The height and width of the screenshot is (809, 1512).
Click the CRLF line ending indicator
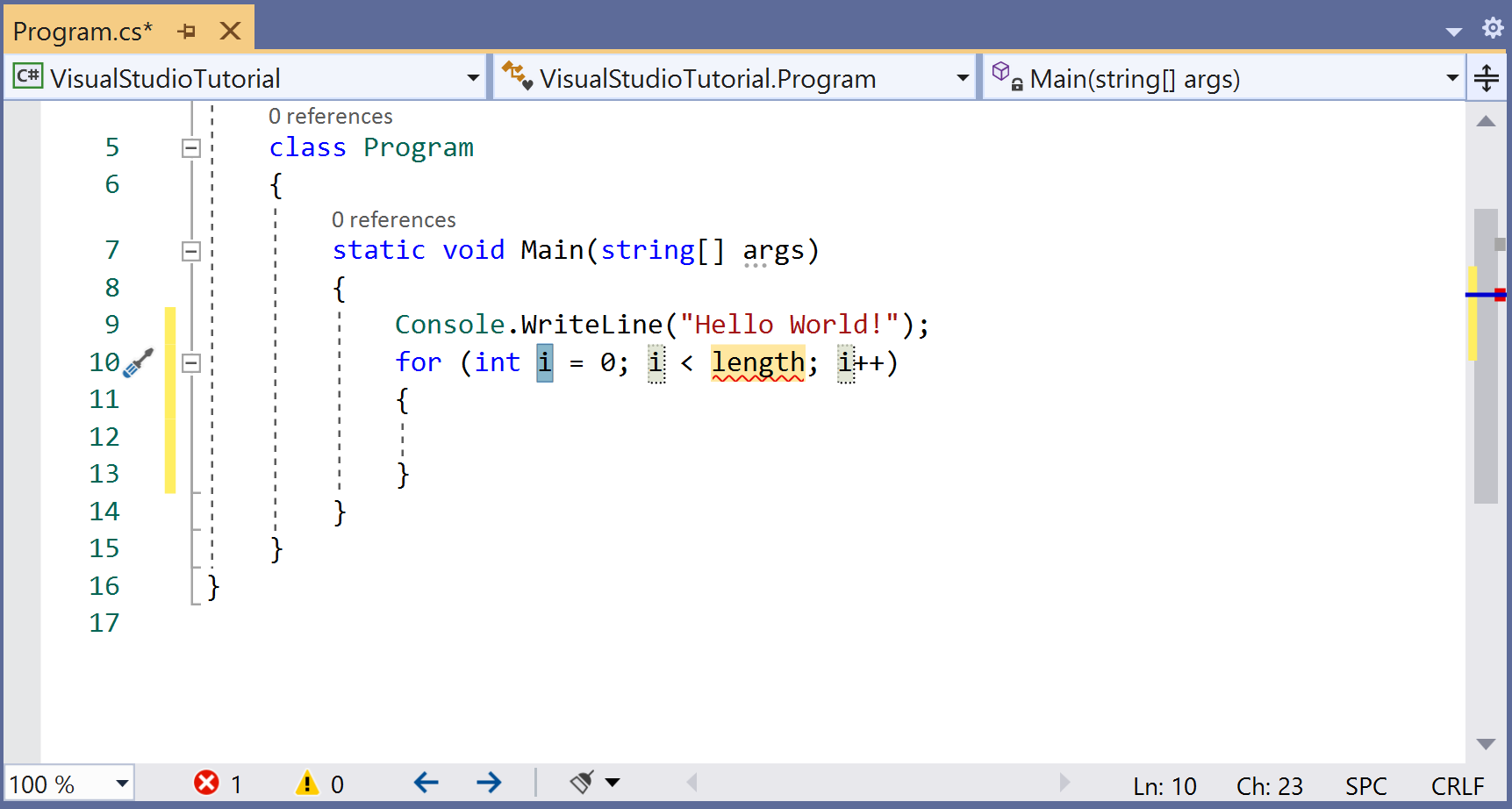[x=1458, y=786]
